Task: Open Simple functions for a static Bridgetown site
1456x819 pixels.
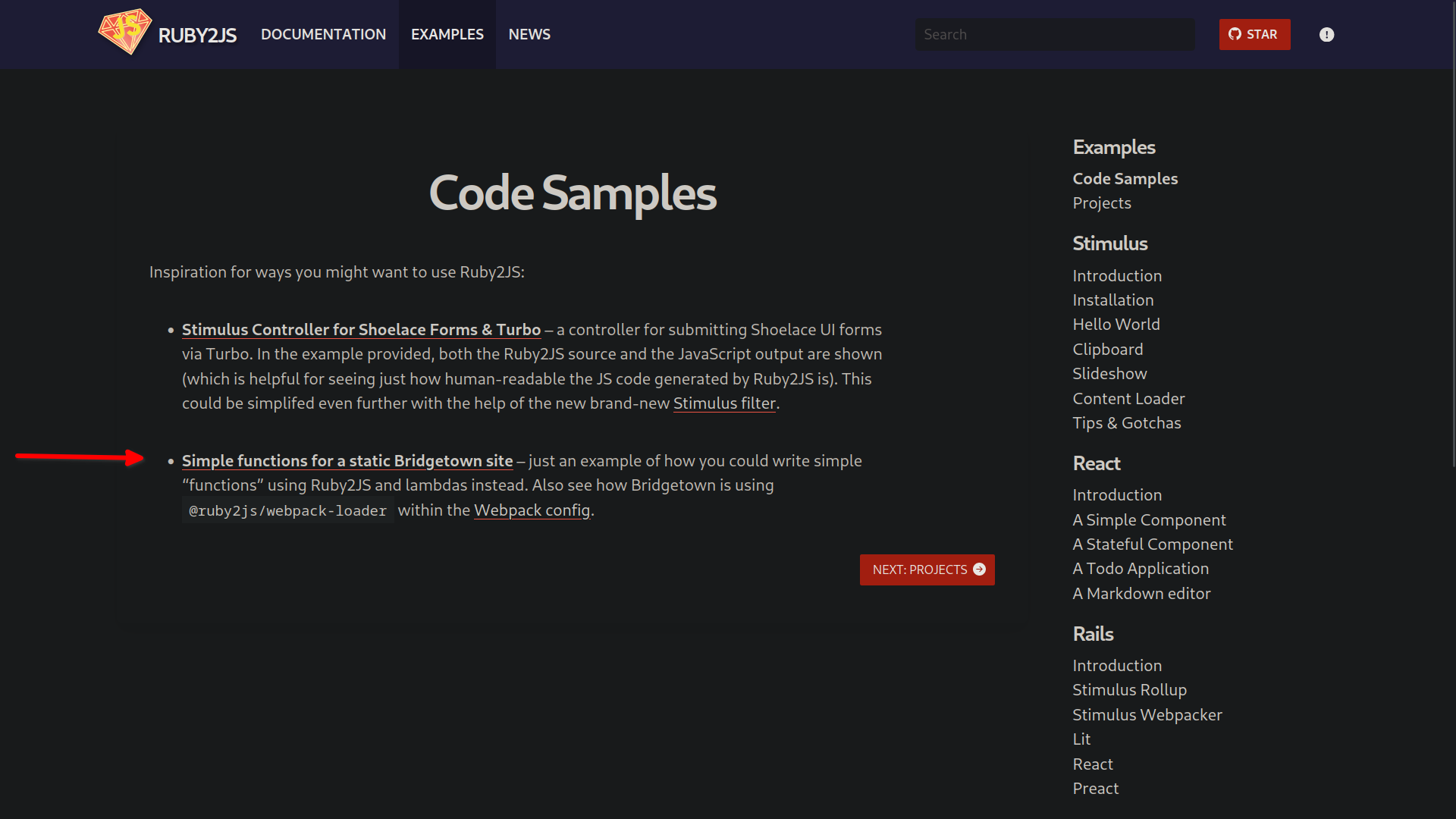Action: pos(347,460)
